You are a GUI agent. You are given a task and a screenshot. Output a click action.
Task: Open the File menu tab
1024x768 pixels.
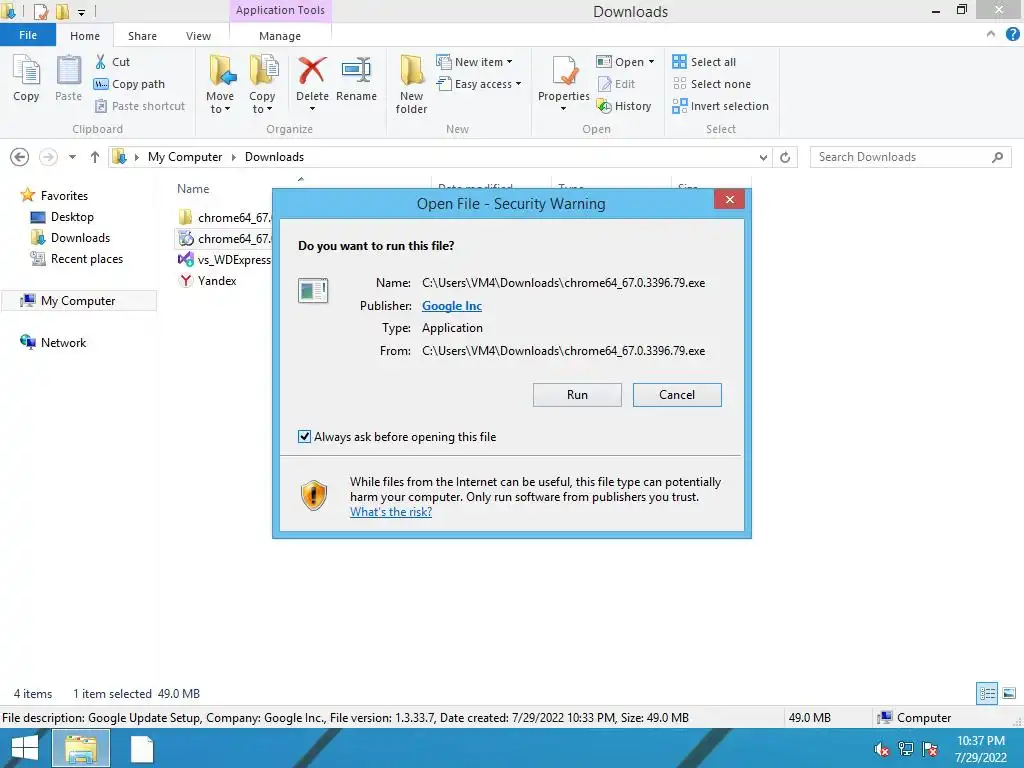[28, 35]
